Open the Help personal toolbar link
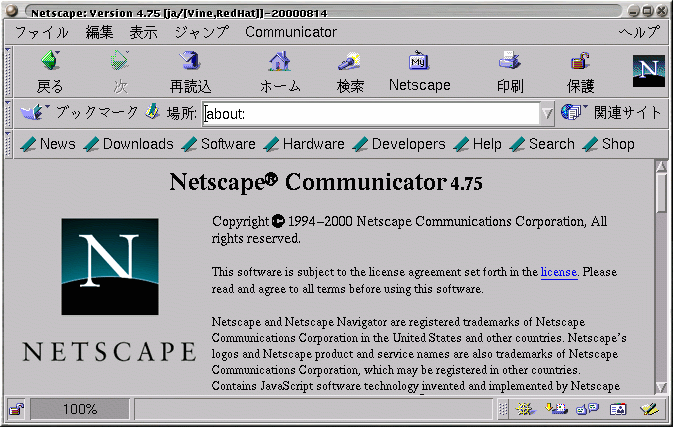Image resolution: width=673 pixels, height=427 pixels. click(x=477, y=144)
